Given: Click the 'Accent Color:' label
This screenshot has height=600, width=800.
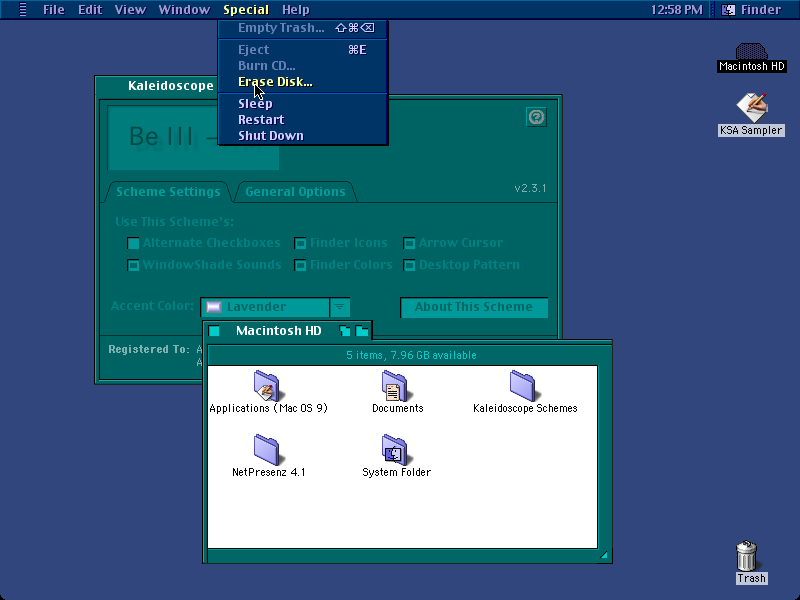Looking at the screenshot, I should pyautogui.click(x=152, y=306).
